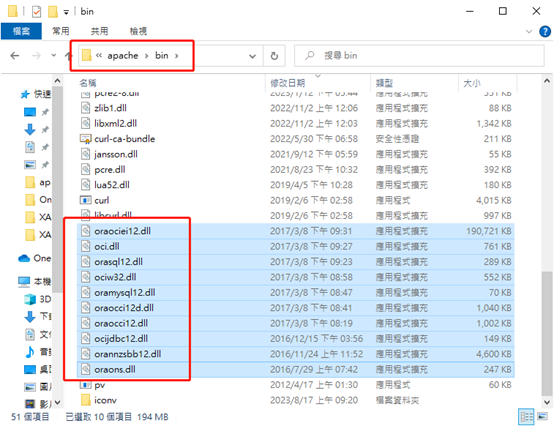Click the file list vertical scrollbar
This screenshot has height=426, width=554.
click(547, 334)
